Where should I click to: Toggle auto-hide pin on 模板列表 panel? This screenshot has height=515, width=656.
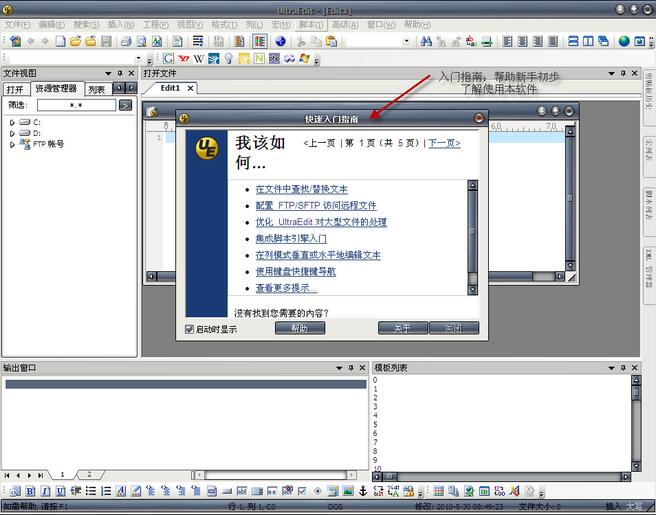(623, 368)
